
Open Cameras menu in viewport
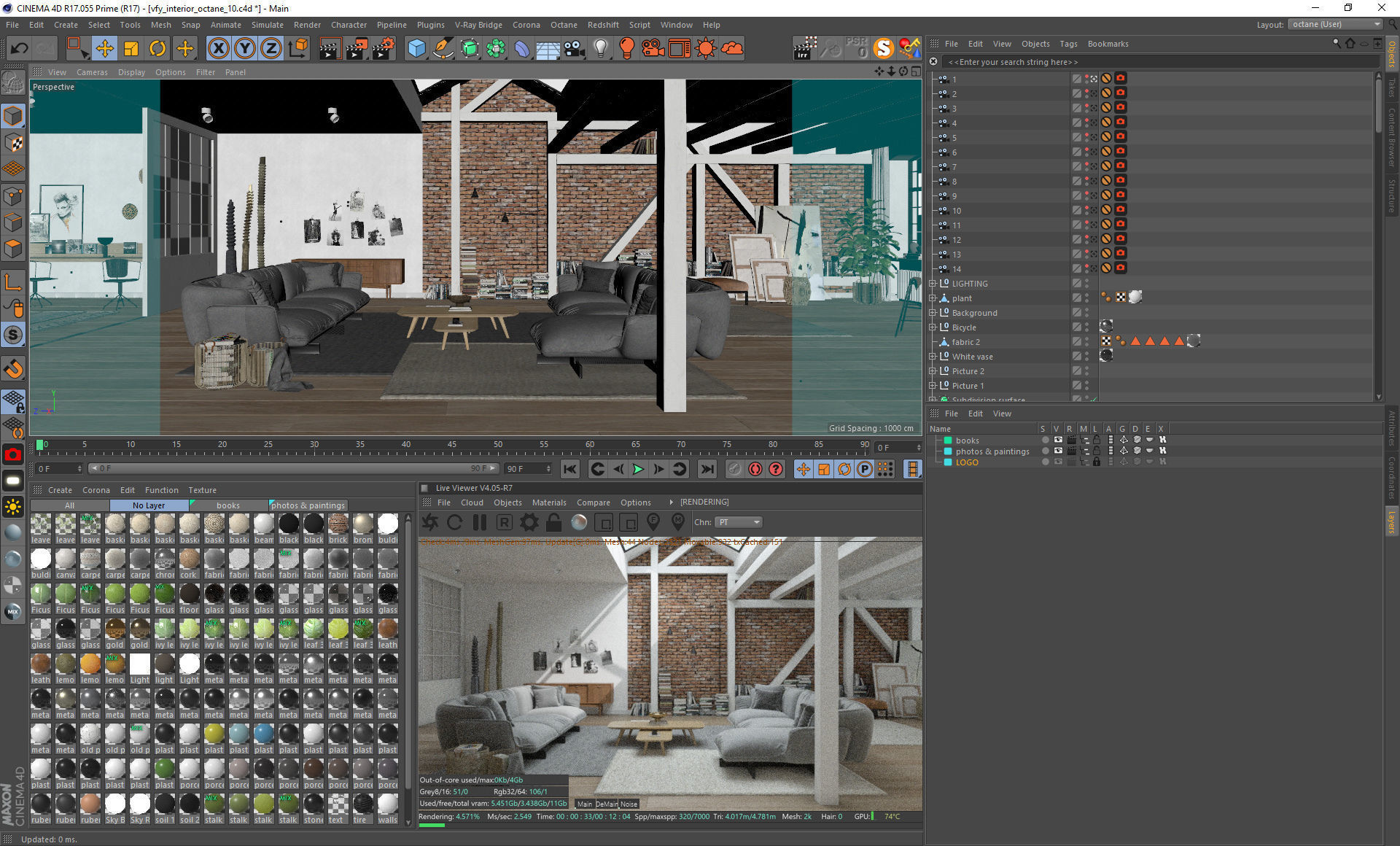click(92, 72)
